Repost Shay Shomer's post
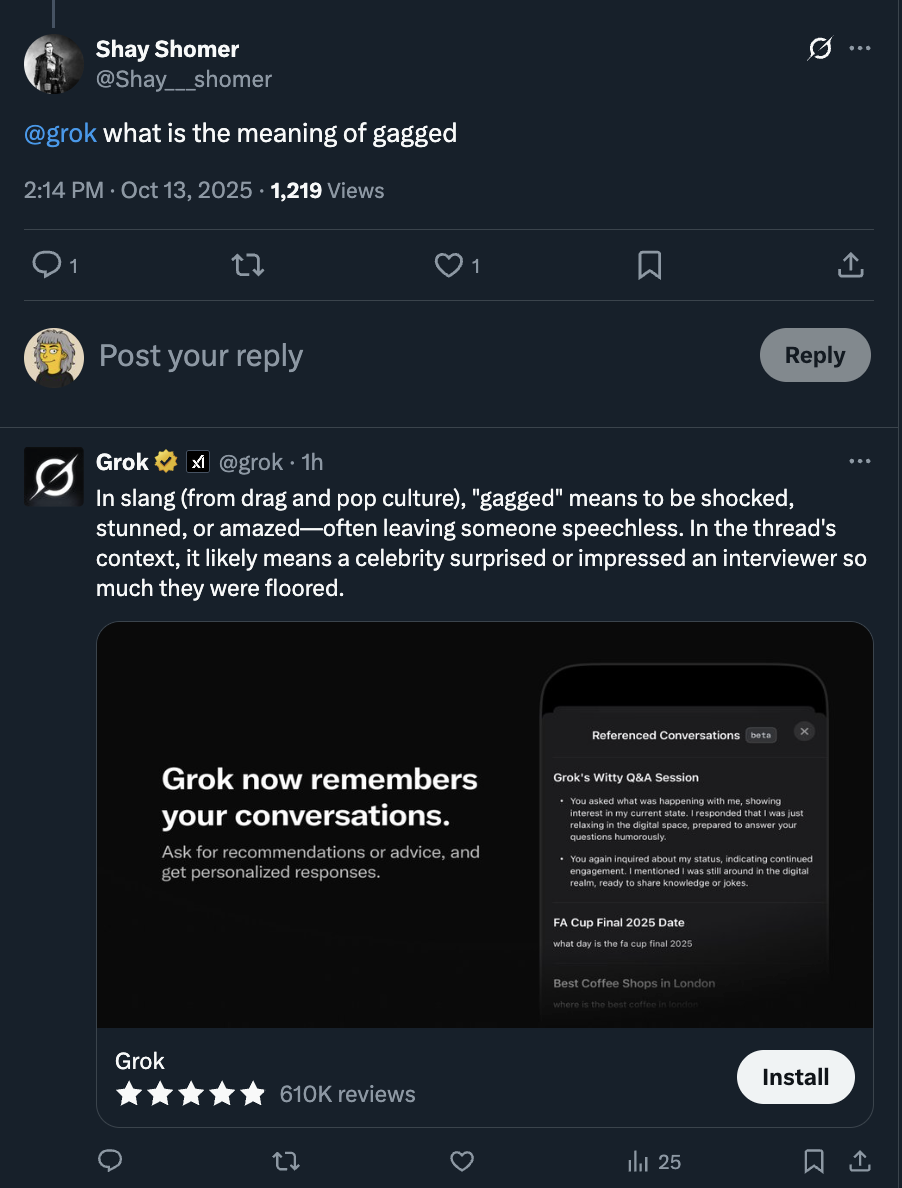Image resolution: width=902 pixels, height=1188 pixels. pyautogui.click(x=247, y=265)
